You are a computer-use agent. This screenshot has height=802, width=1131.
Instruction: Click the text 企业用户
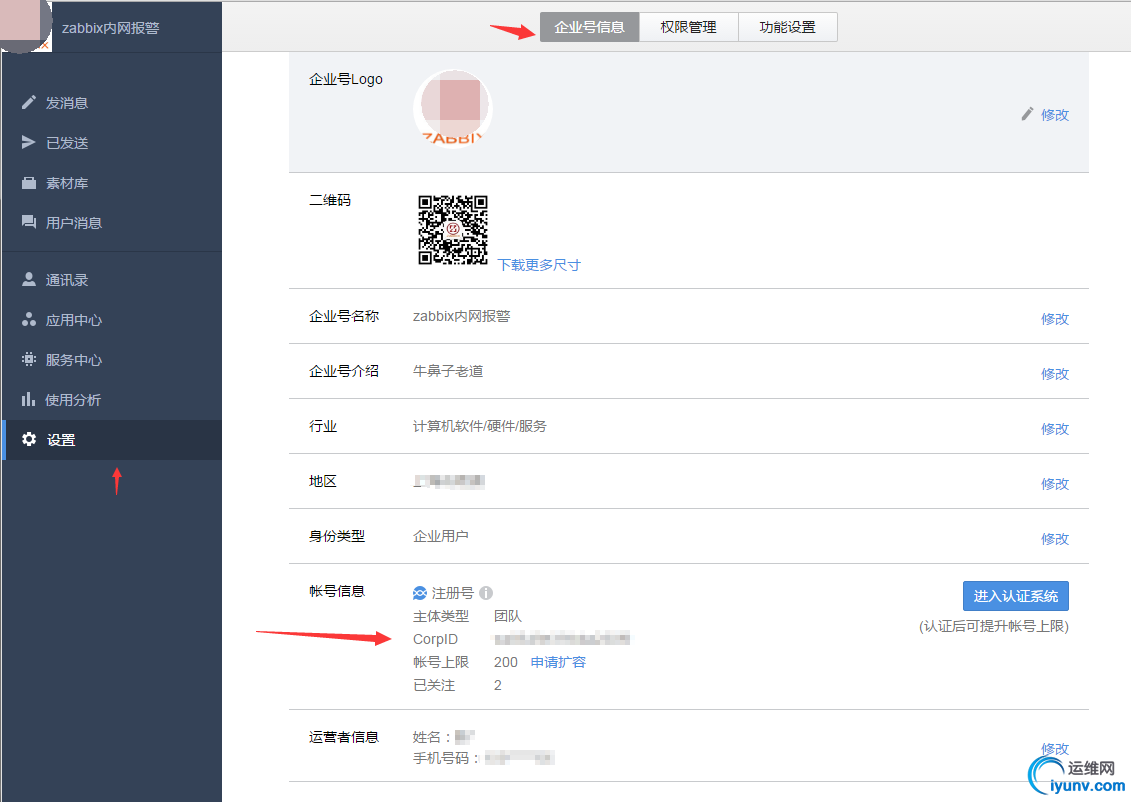click(441, 536)
